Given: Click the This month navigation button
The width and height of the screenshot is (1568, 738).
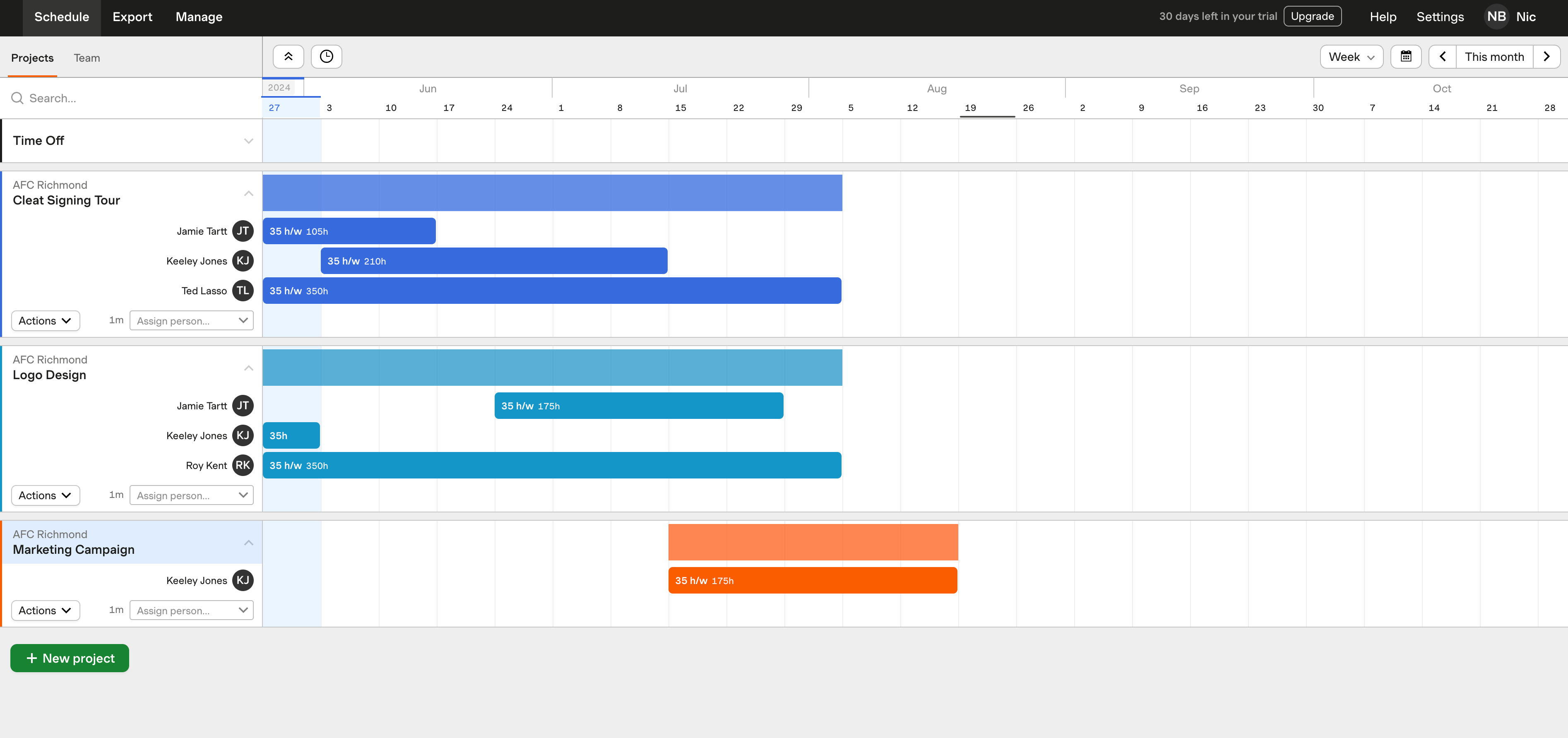Looking at the screenshot, I should coord(1494,56).
